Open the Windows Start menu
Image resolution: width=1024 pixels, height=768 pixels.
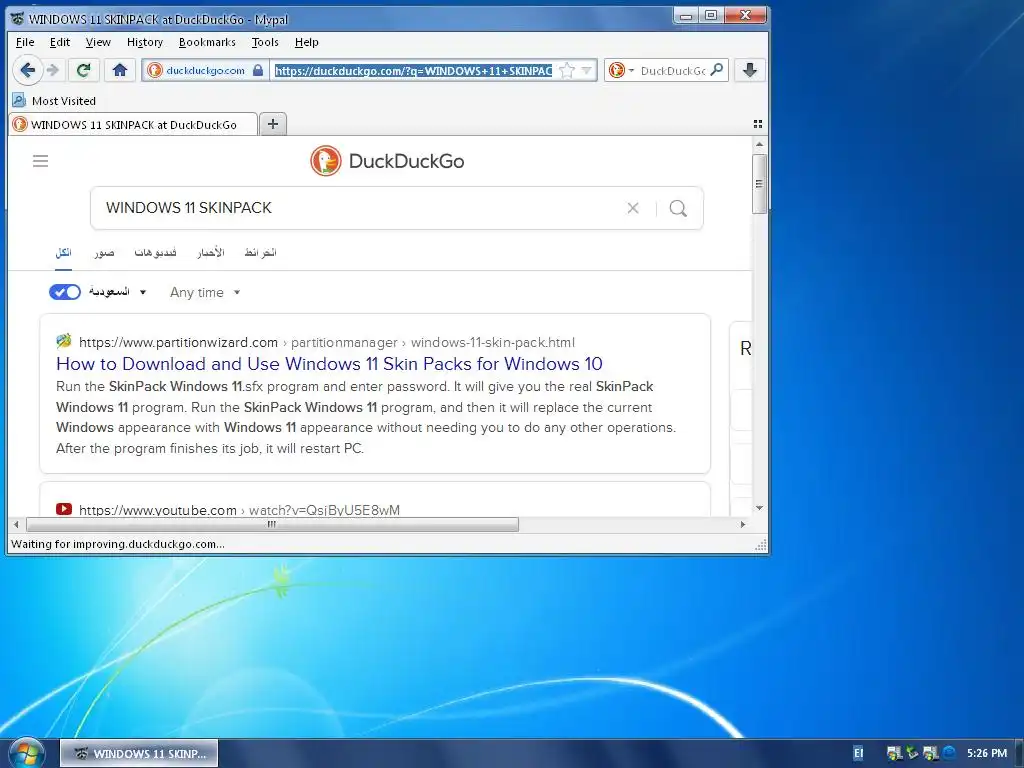click(x=26, y=753)
